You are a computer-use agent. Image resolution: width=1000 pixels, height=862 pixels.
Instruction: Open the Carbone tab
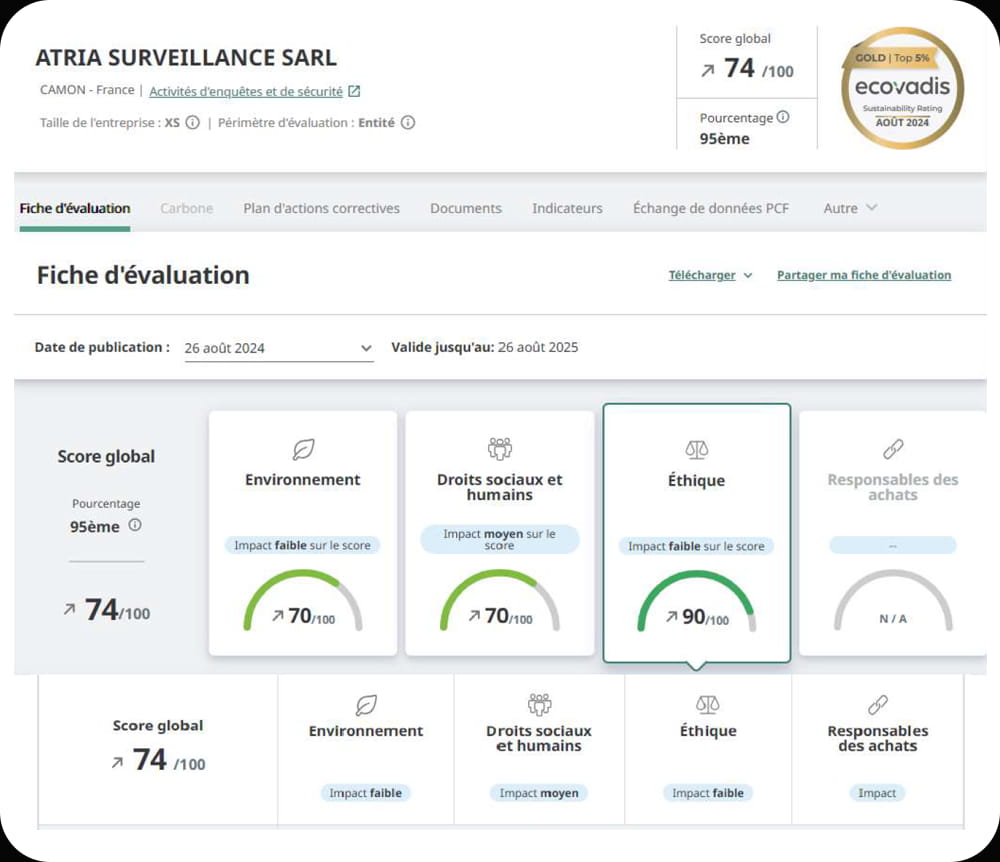pyautogui.click(x=186, y=208)
